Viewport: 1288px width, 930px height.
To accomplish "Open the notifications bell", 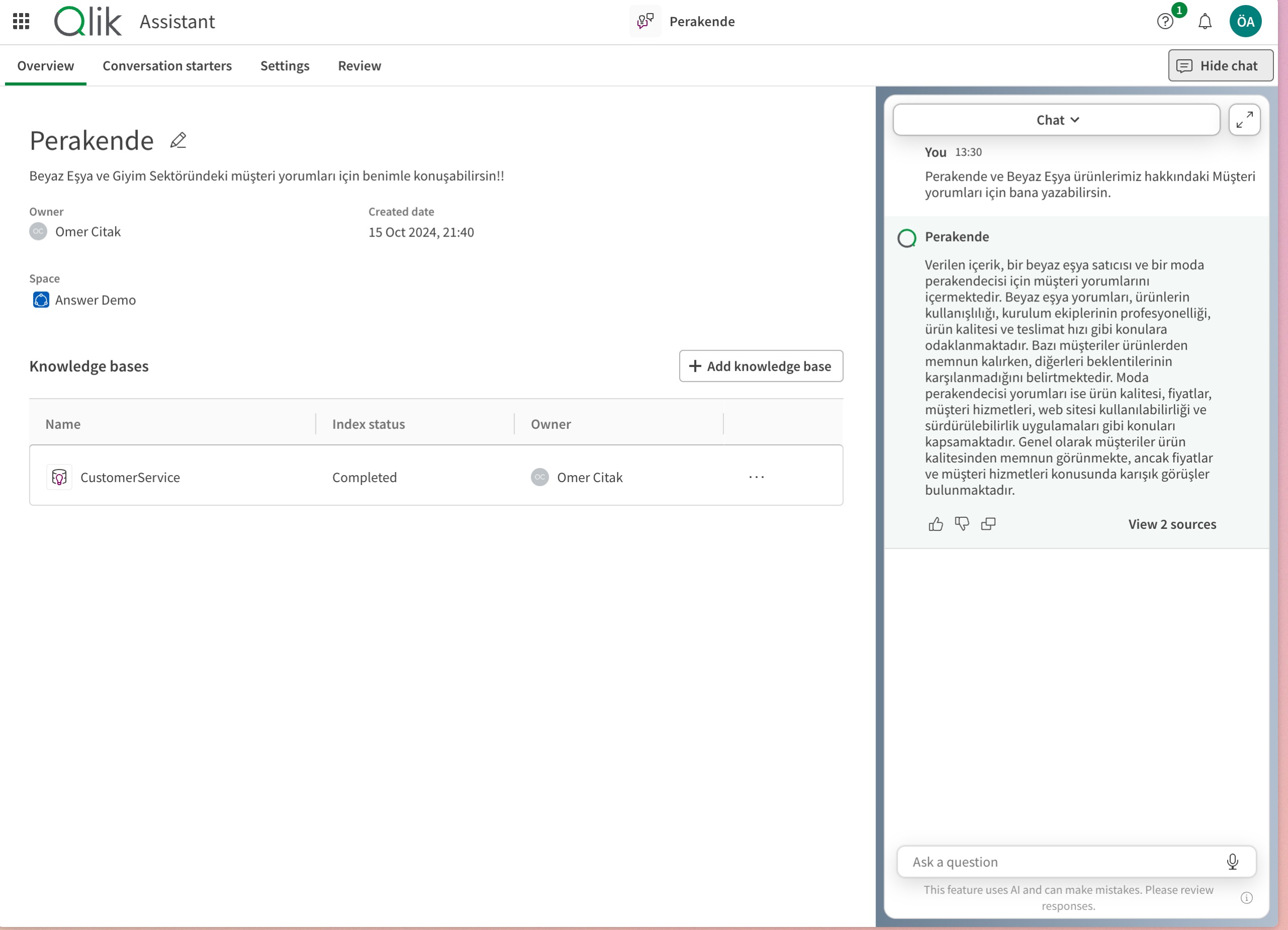I will (1204, 22).
